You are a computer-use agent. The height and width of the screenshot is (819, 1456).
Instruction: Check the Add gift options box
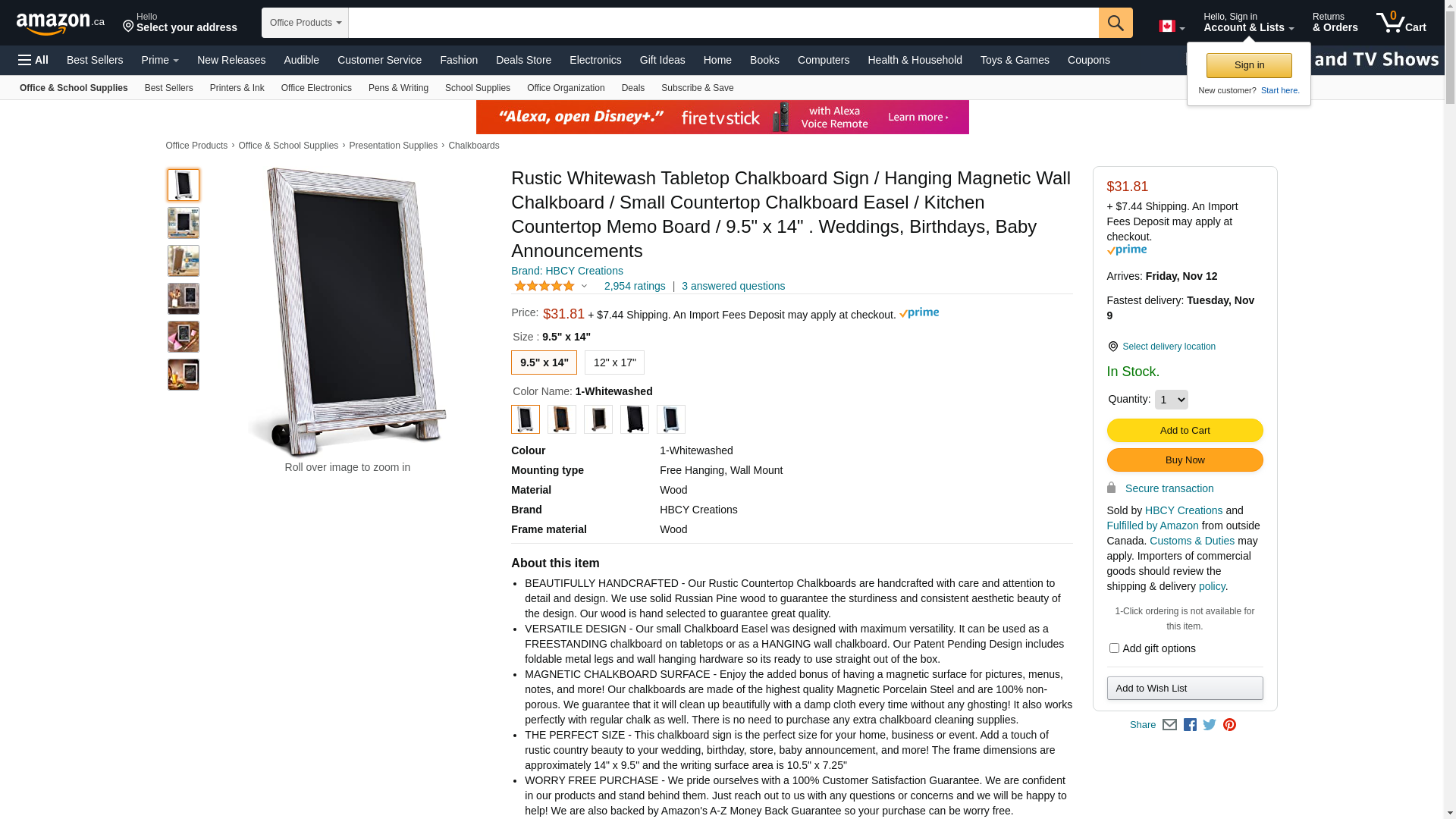tap(1114, 648)
